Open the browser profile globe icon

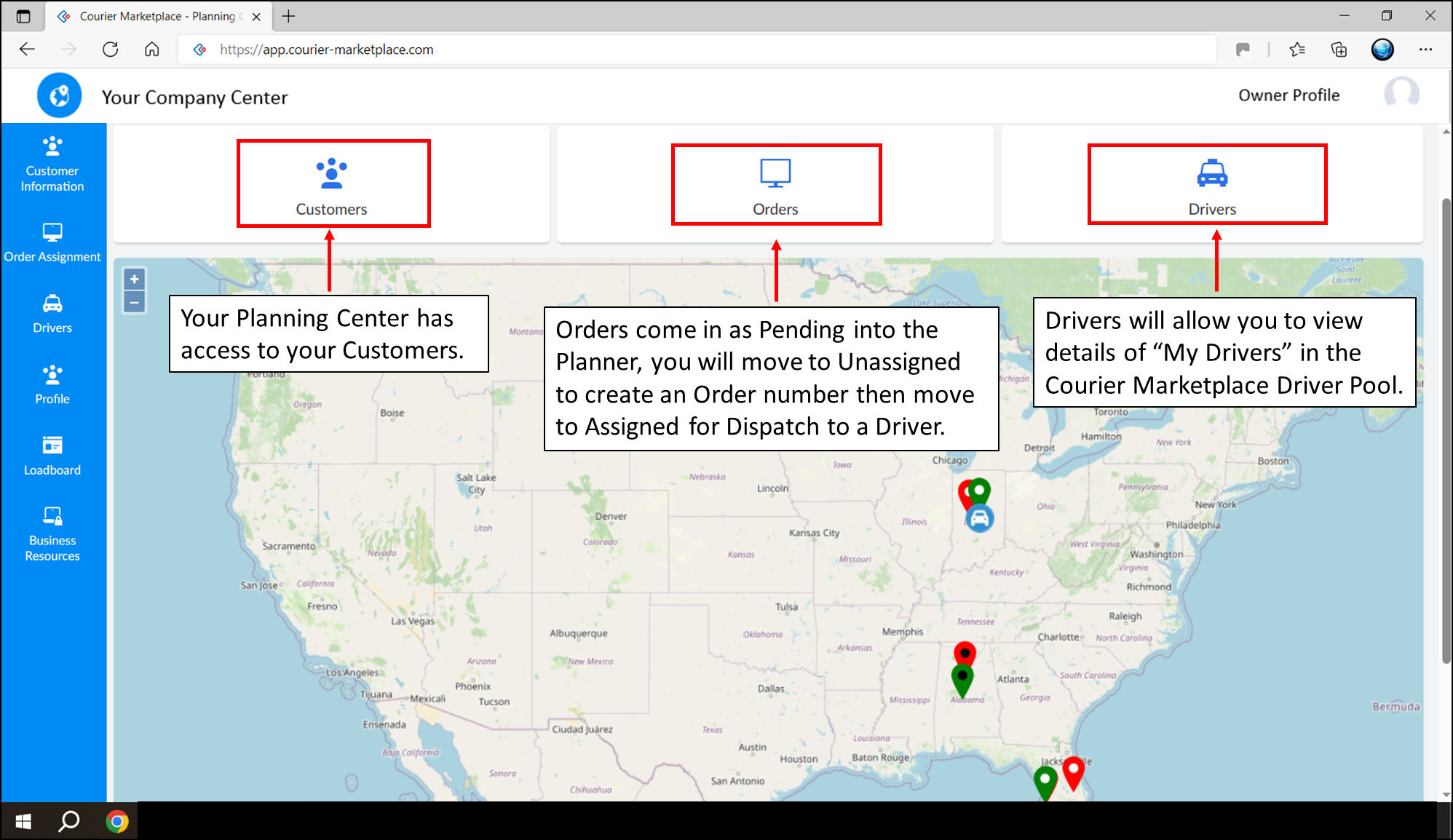click(1382, 49)
